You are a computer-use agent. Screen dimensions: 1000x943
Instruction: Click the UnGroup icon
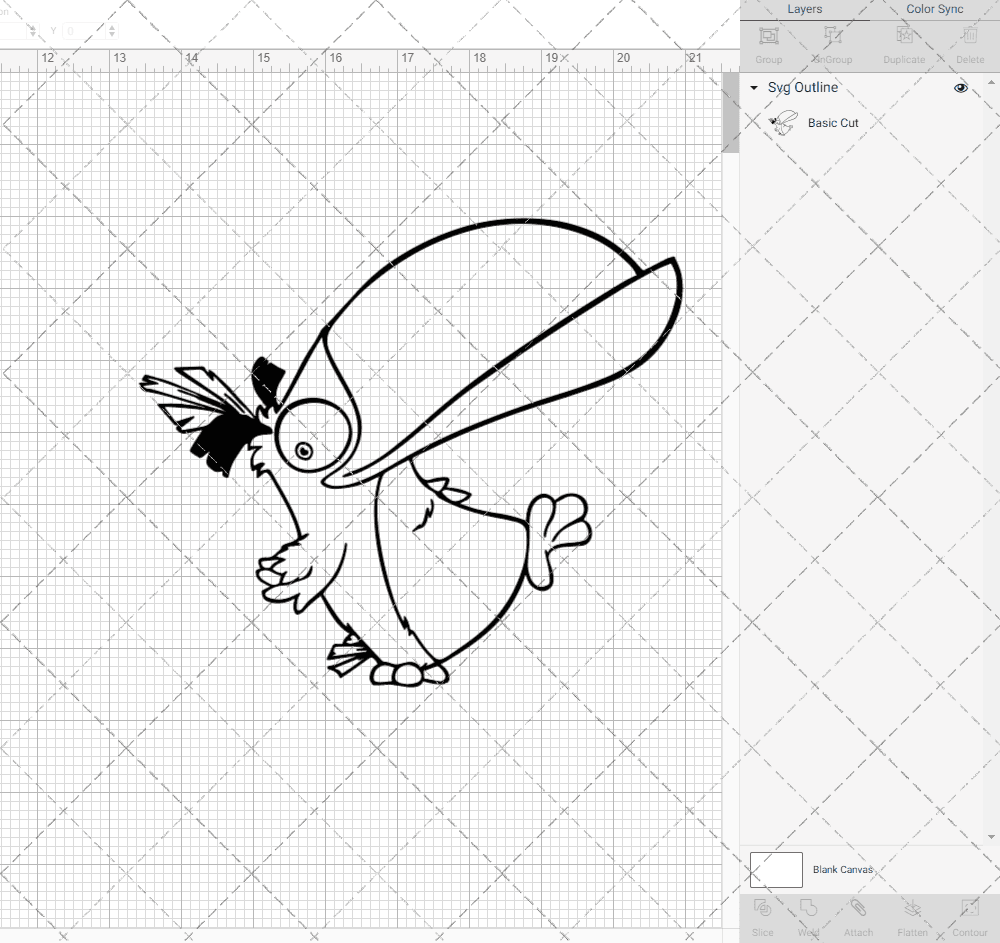click(x=831, y=40)
